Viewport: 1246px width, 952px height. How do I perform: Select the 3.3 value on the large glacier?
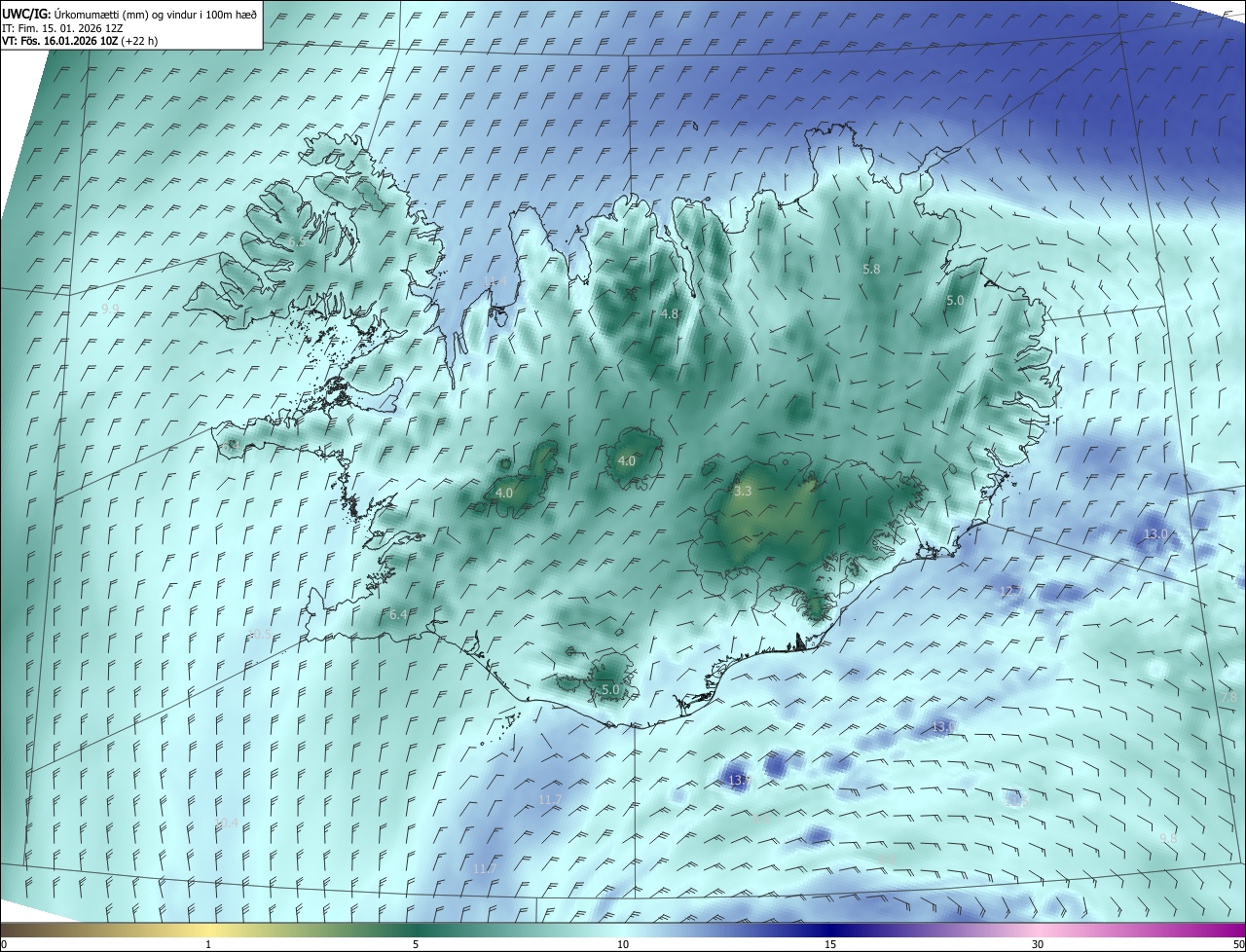click(743, 492)
